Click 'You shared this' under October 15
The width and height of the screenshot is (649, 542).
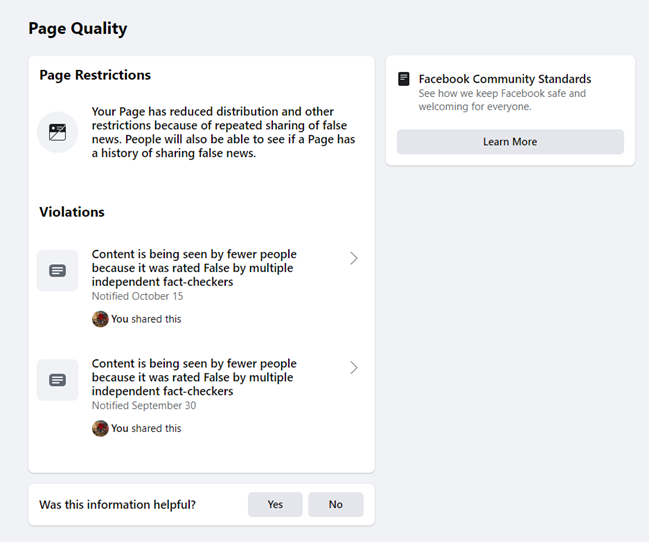tap(146, 319)
